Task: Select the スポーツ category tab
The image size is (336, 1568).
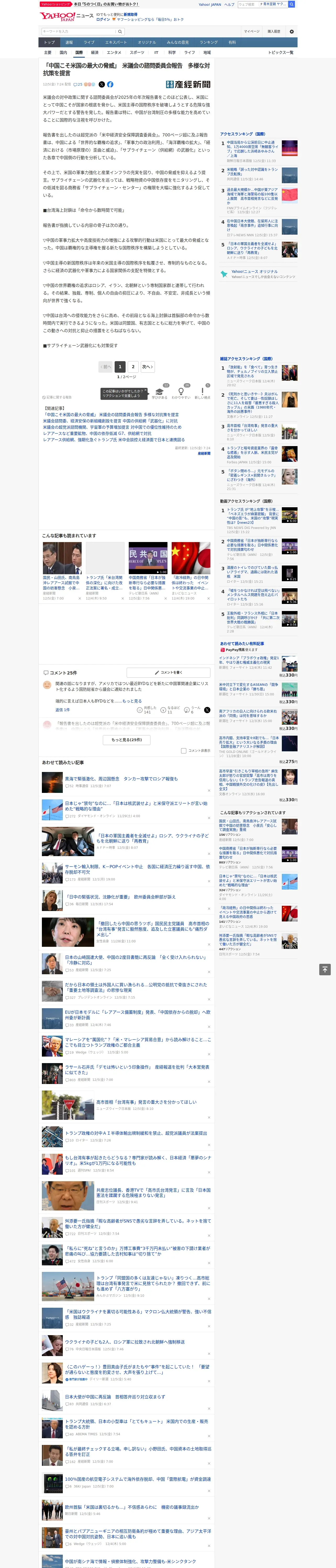Action: pos(137,53)
